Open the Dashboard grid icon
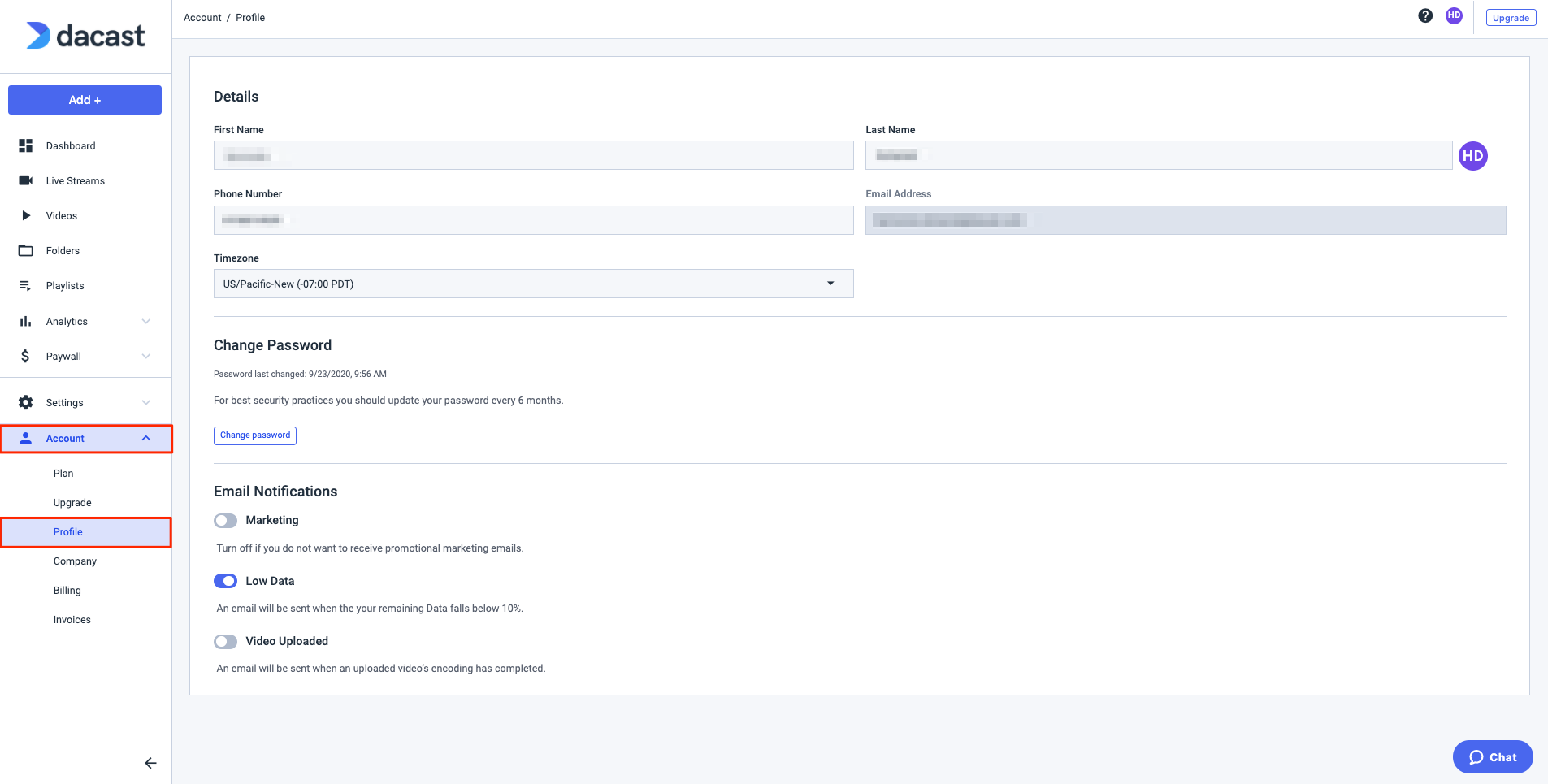This screenshot has height=784, width=1548. 26,145
